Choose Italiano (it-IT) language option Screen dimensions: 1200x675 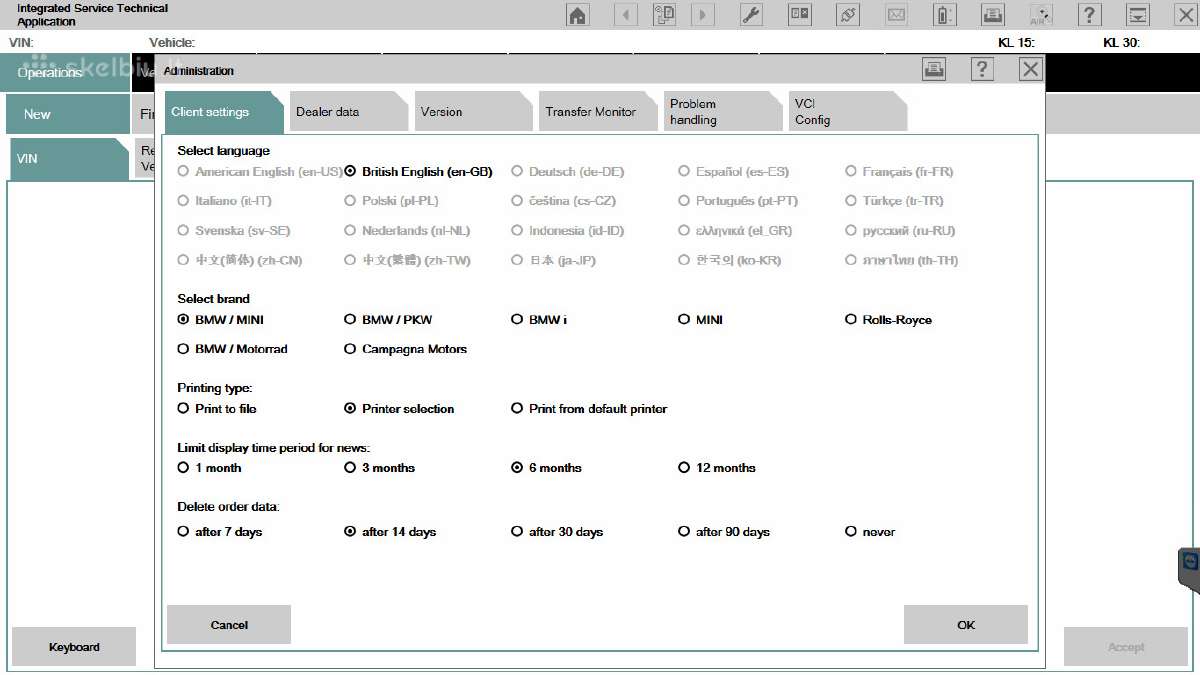tap(224, 201)
